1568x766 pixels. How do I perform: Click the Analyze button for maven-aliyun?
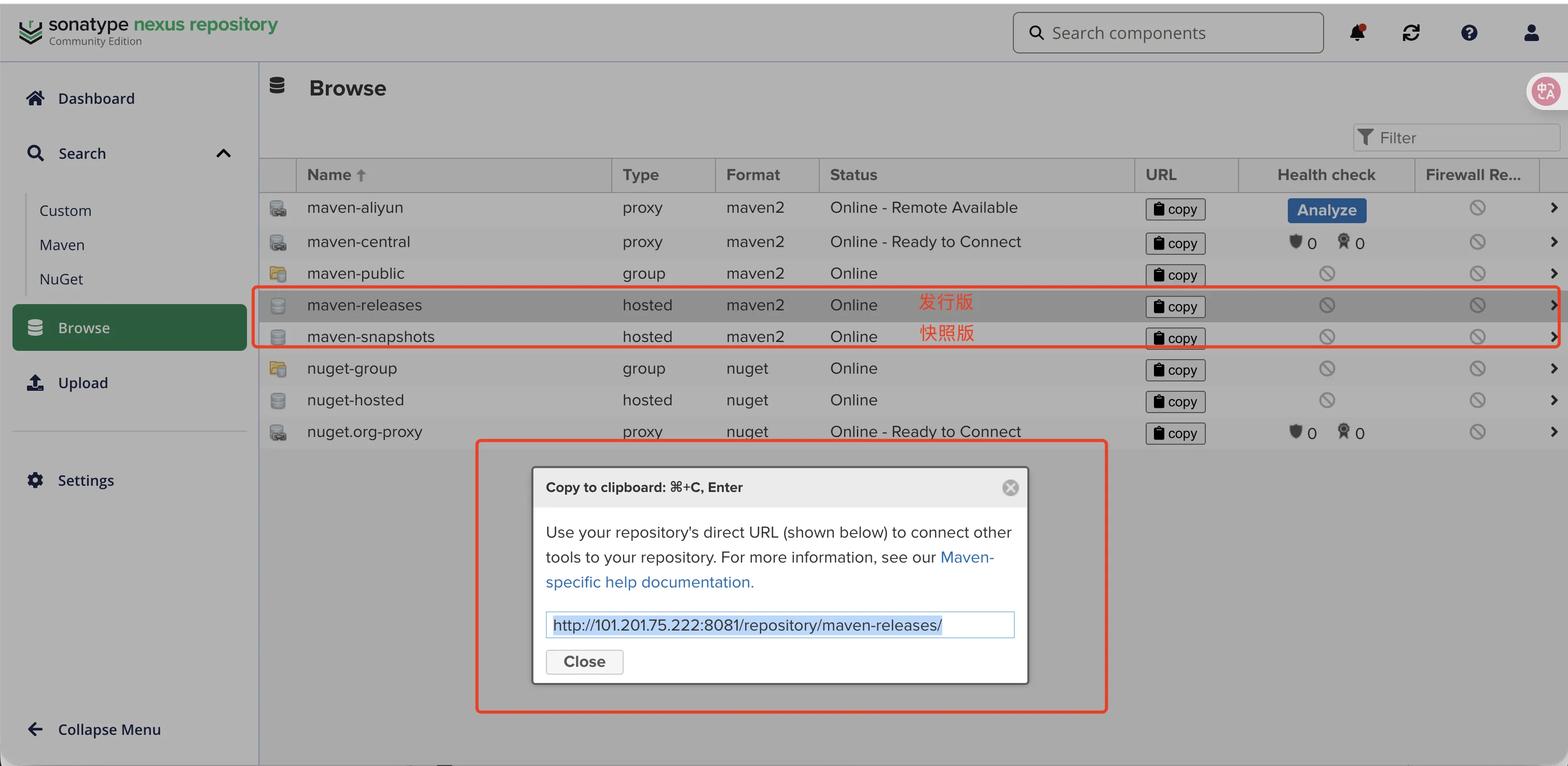[1326, 210]
